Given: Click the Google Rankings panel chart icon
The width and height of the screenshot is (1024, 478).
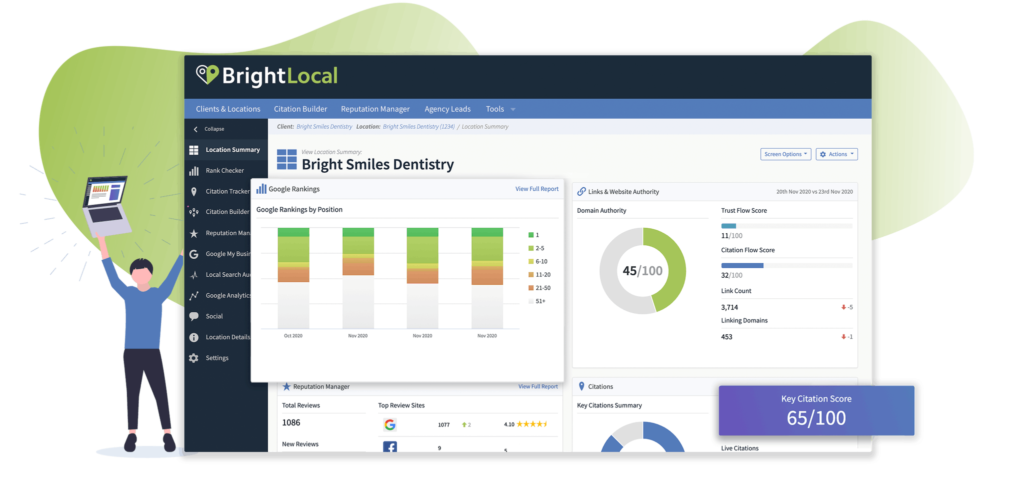Looking at the screenshot, I should 261,189.
